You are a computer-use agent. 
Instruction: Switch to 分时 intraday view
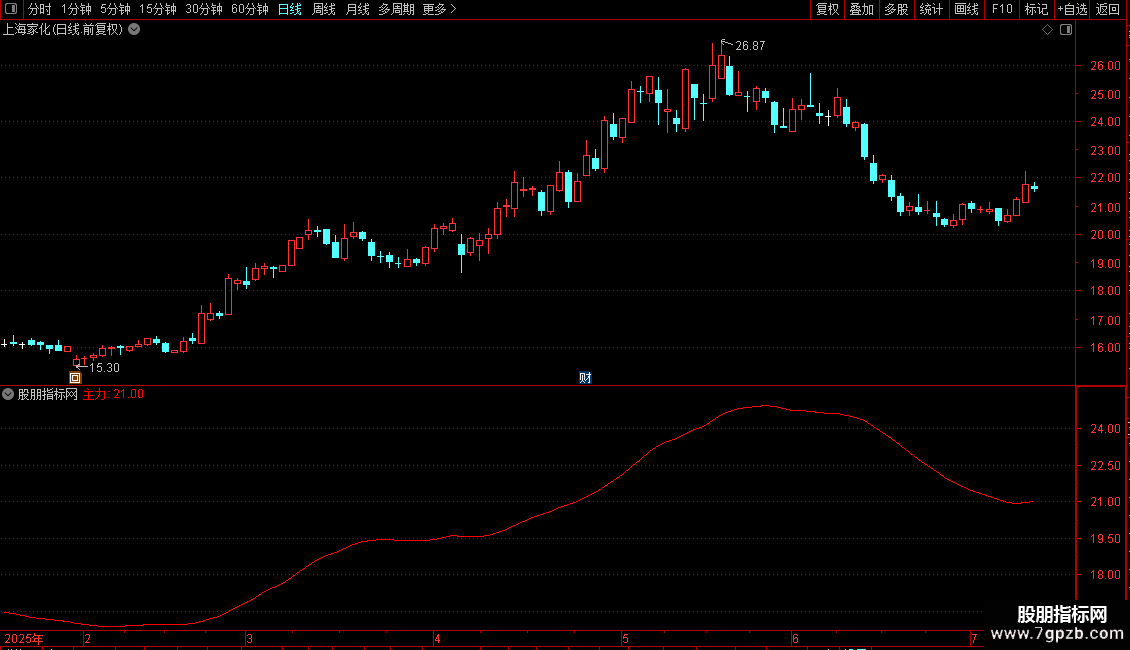tap(40, 9)
